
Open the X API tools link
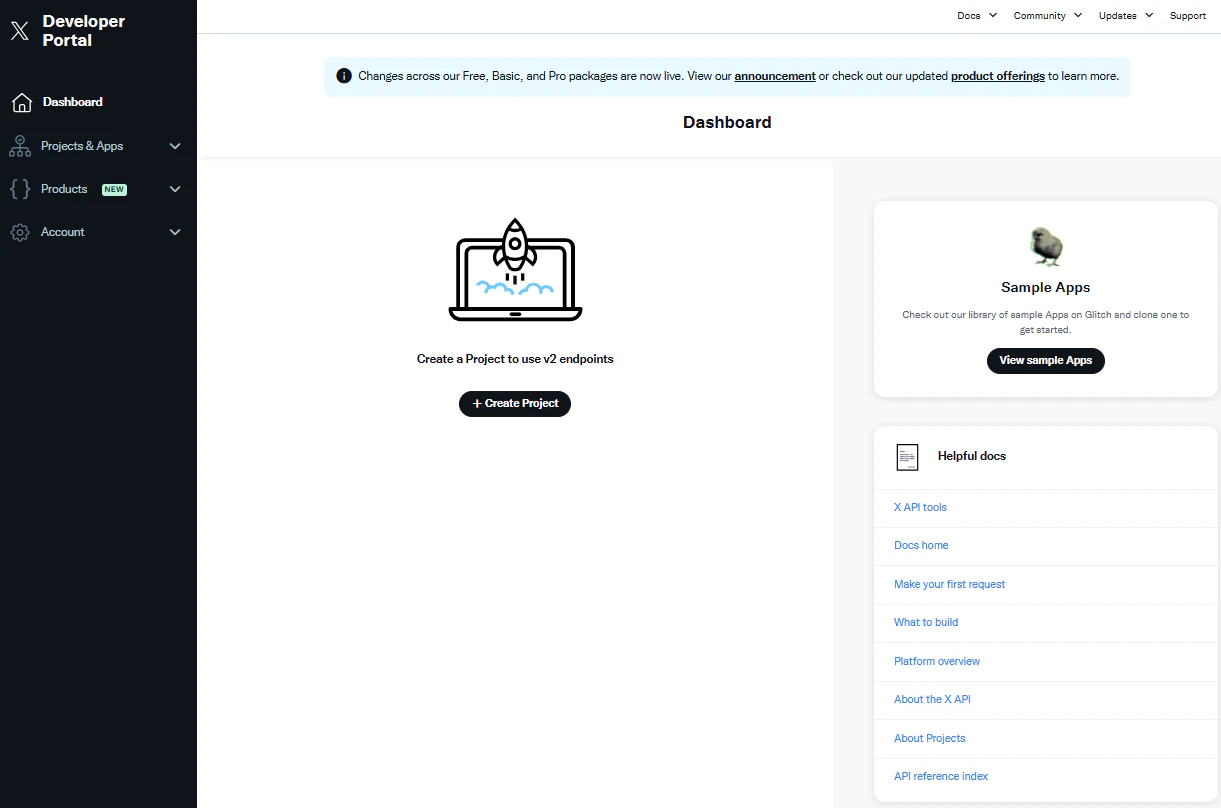[920, 507]
